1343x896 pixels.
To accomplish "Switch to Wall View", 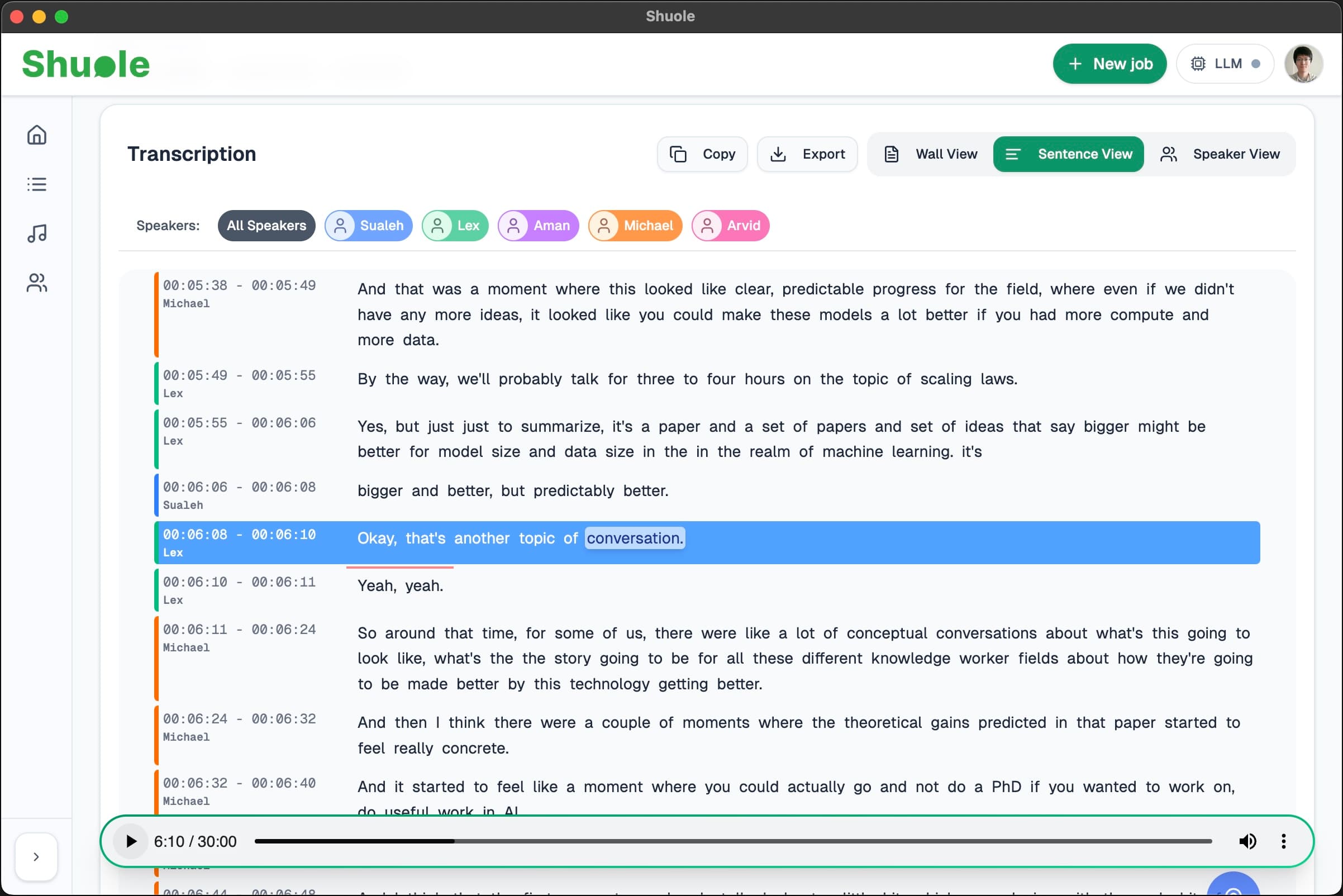I will coord(931,154).
